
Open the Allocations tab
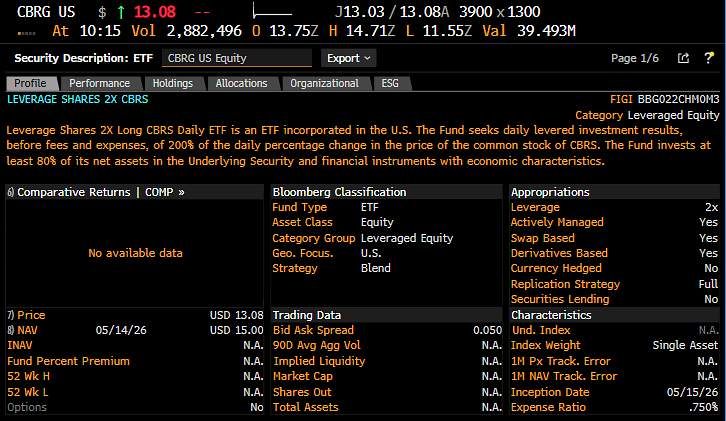click(242, 83)
